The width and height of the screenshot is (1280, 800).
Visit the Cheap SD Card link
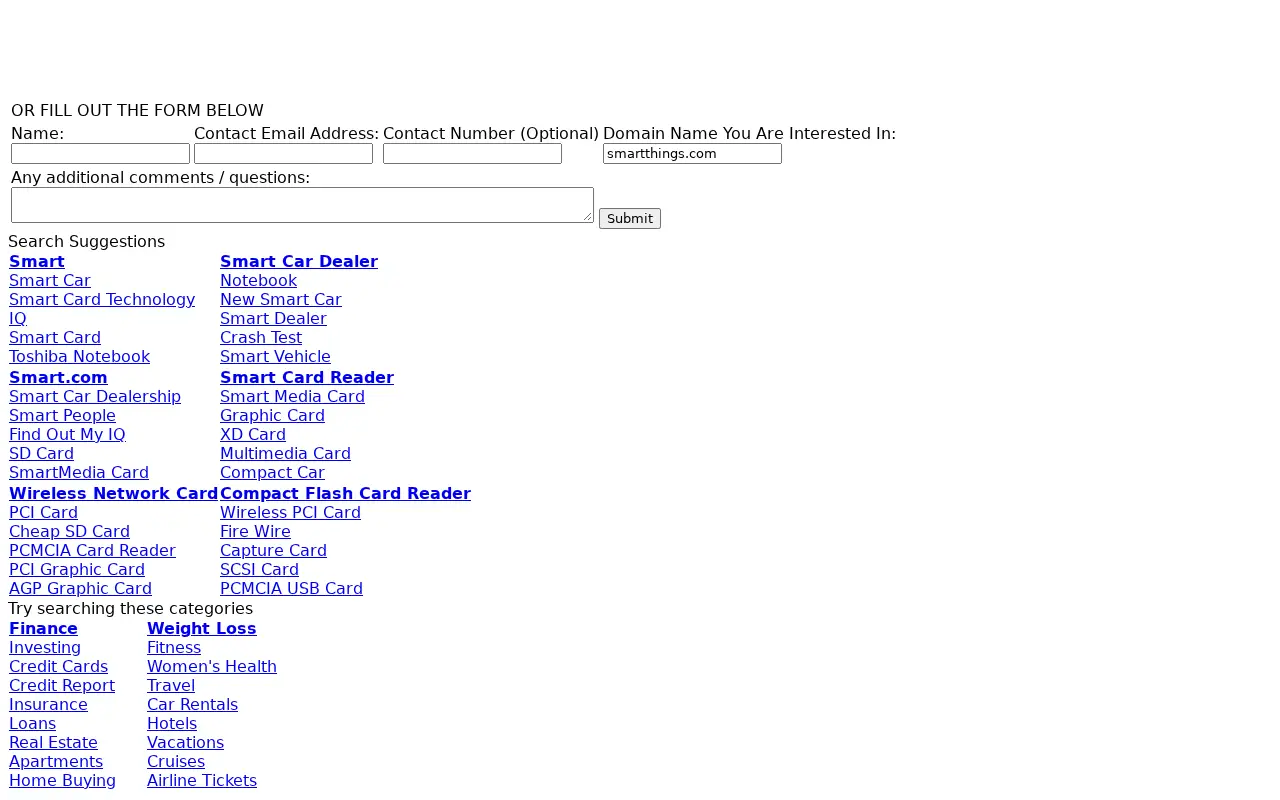coord(69,532)
